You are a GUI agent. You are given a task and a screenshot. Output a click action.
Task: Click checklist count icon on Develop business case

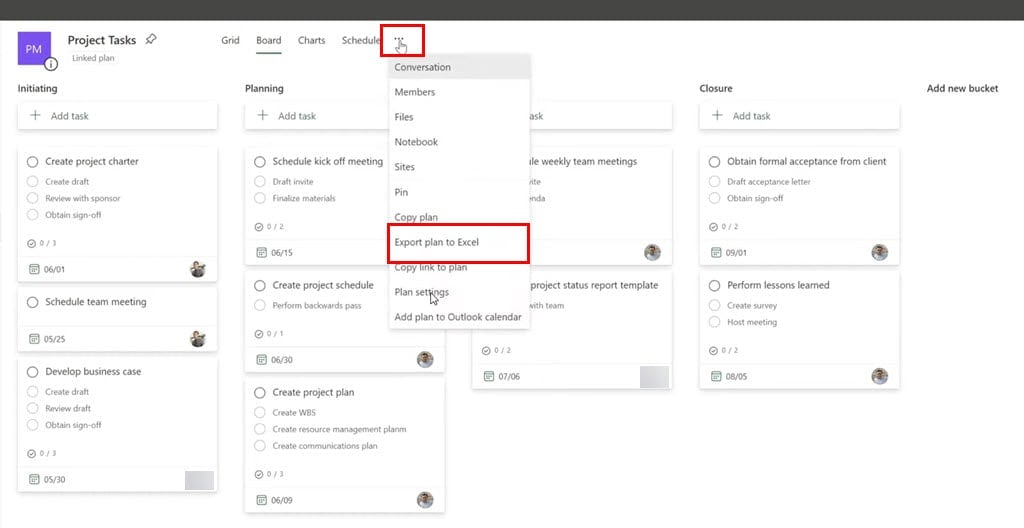[x=31, y=454]
